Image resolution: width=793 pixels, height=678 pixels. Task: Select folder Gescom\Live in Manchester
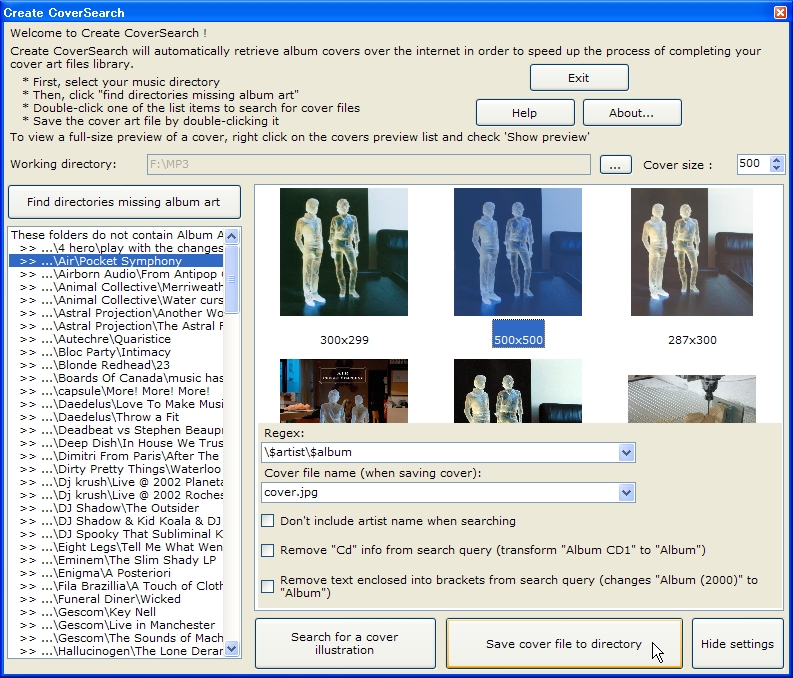point(116,625)
